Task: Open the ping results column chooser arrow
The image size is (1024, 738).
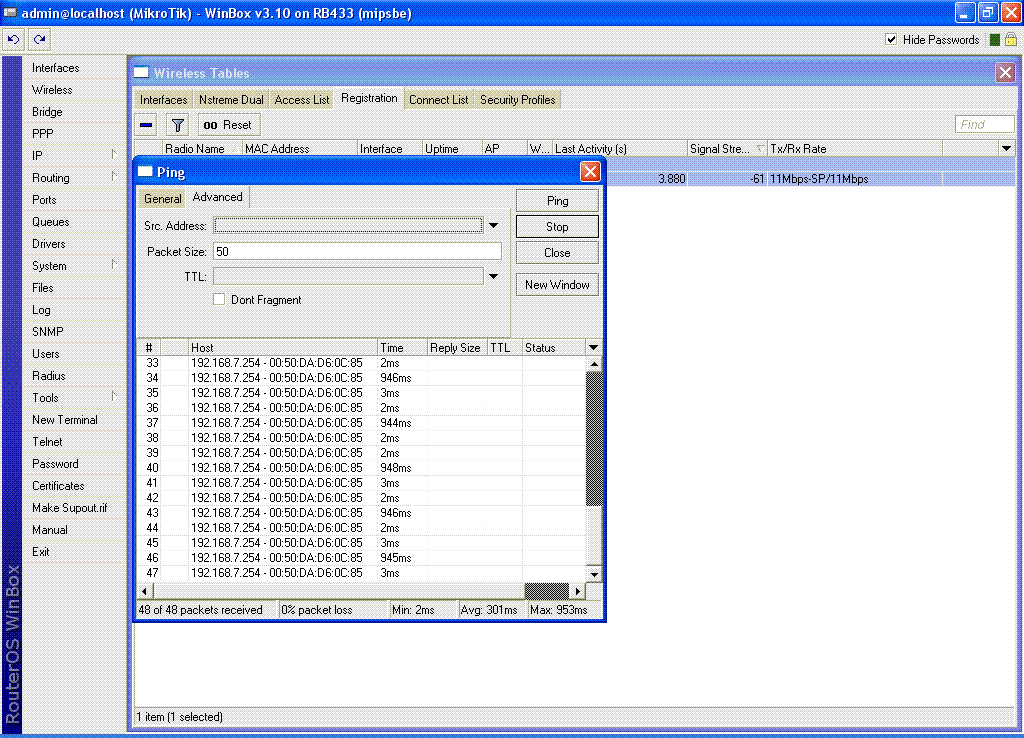Action: click(593, 347)
